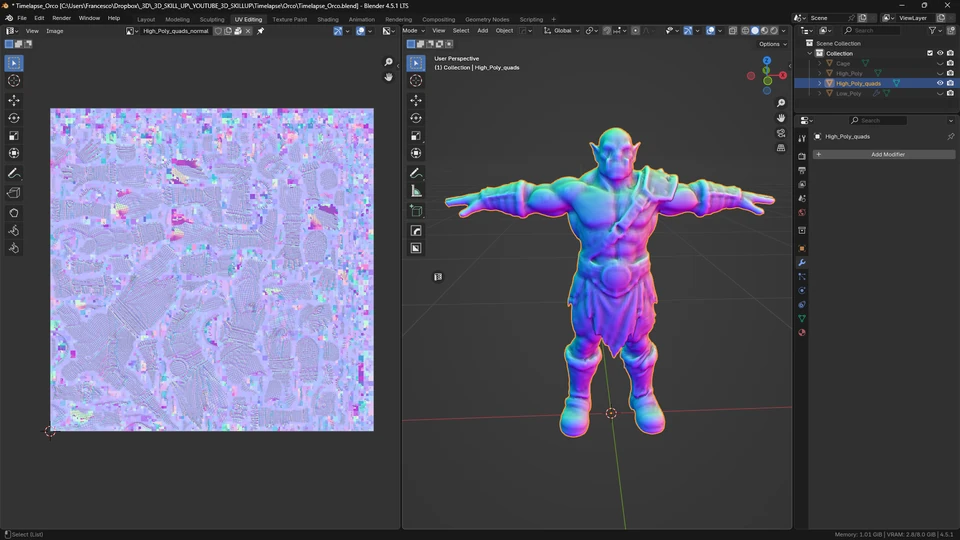This screenshot has height=540, width=960.
Task: Toggle hidden eye for High_Poly object
Action: (x=940, y=73)
